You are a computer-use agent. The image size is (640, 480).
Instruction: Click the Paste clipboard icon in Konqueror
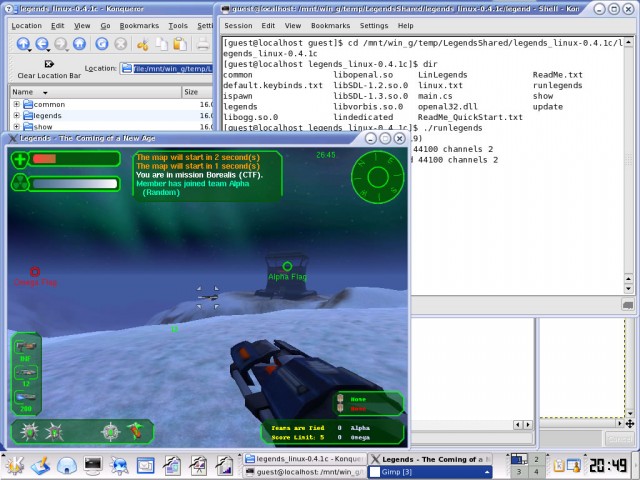[180, 44]
